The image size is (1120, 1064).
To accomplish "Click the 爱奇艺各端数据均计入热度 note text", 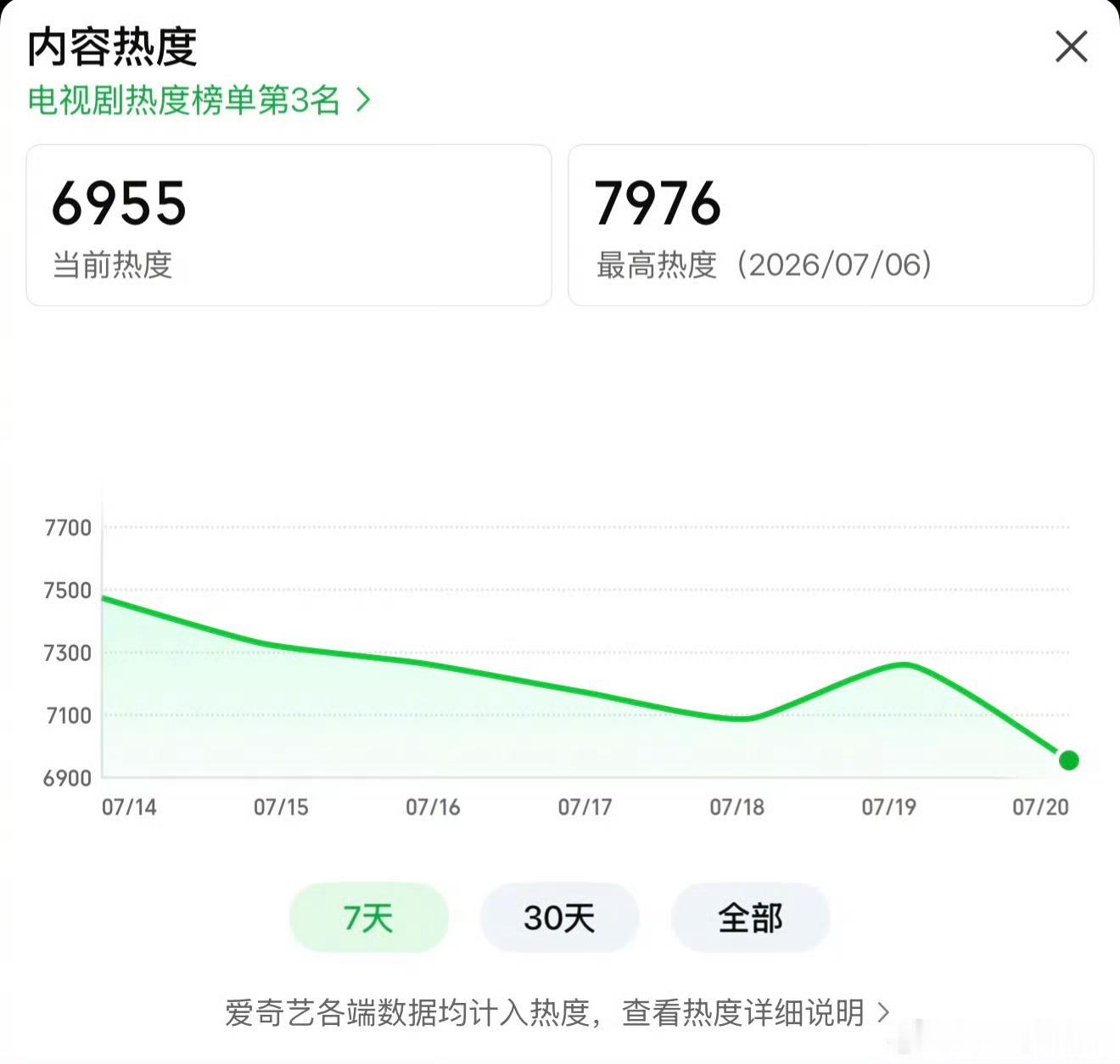I will [407, 1012].
